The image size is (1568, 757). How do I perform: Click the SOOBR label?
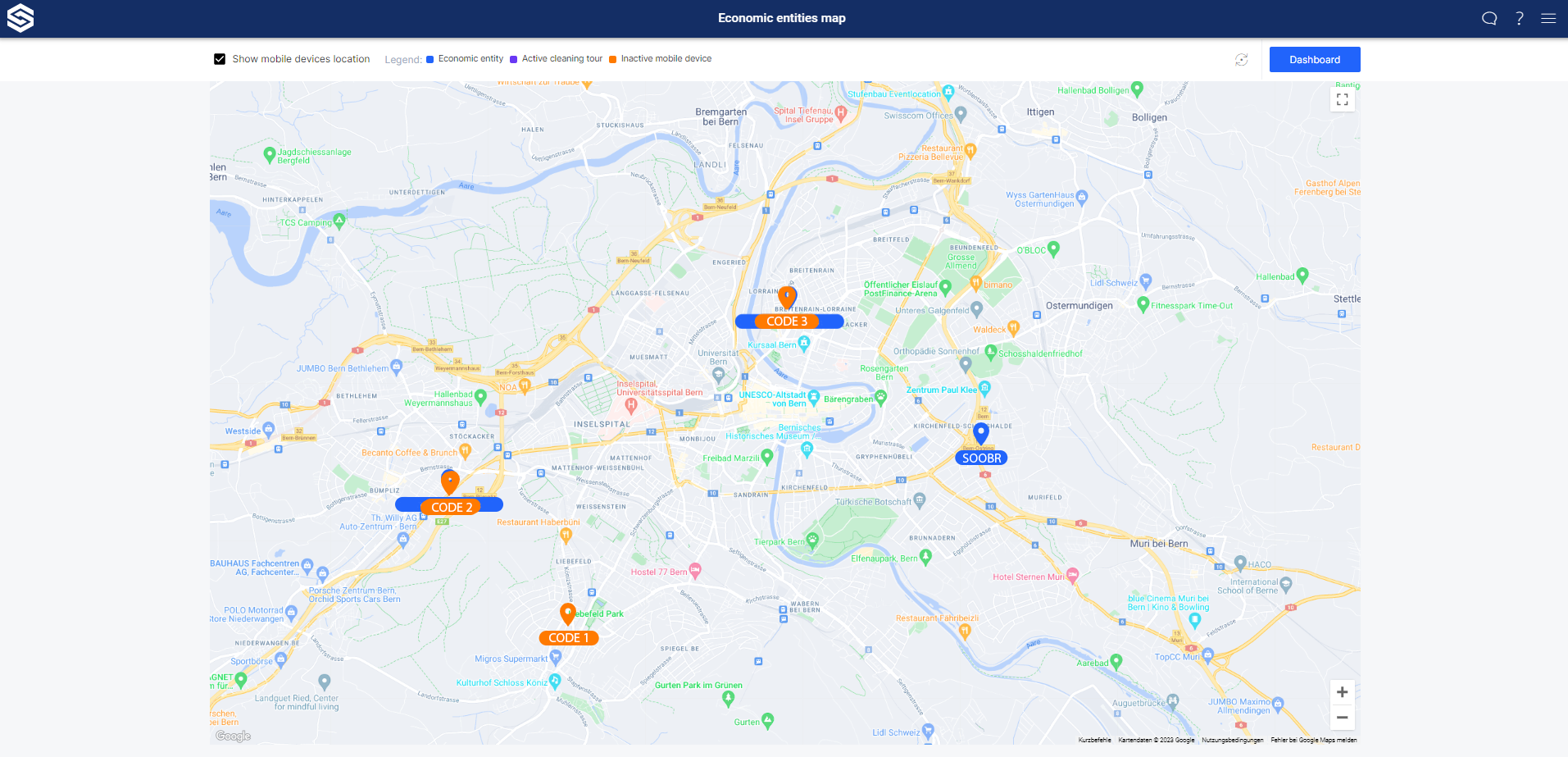(x=981, y=458)
